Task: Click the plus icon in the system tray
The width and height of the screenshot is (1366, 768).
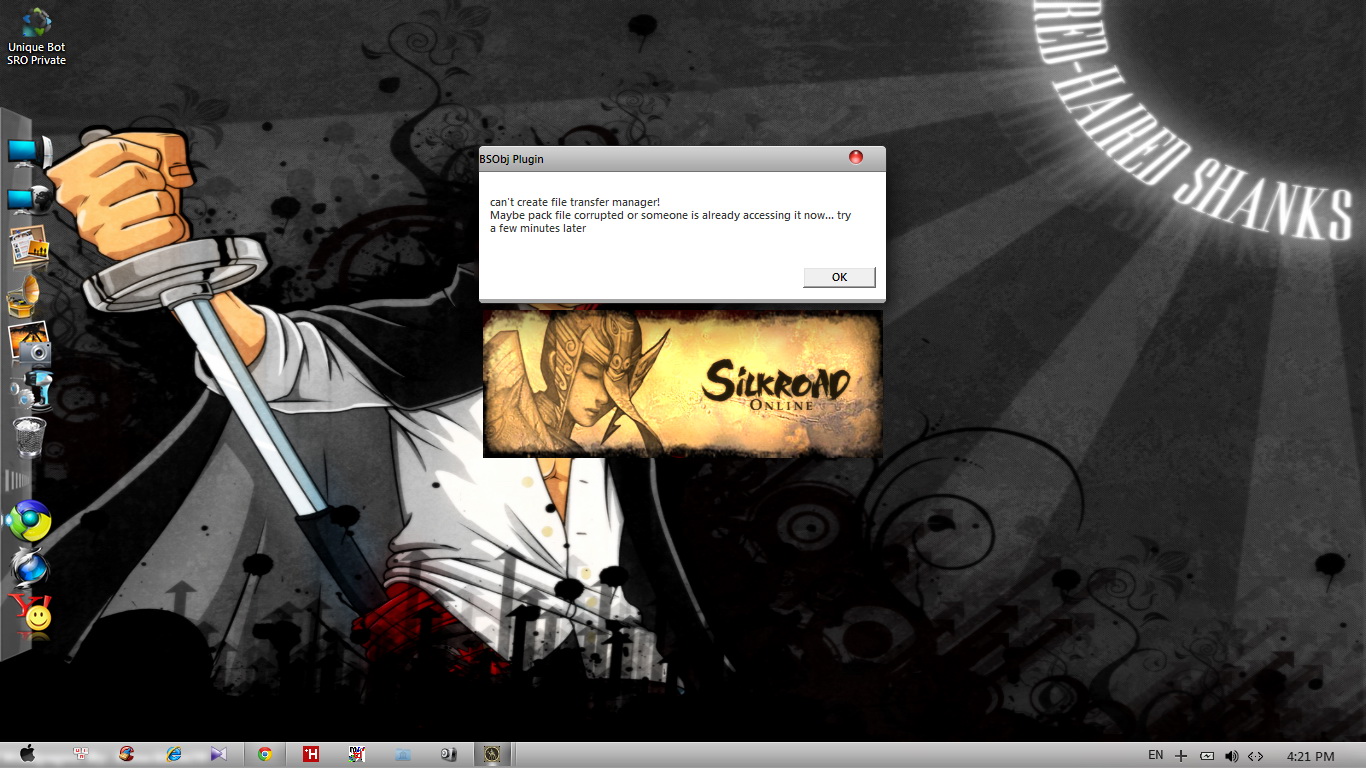Action: [1181, 756]
